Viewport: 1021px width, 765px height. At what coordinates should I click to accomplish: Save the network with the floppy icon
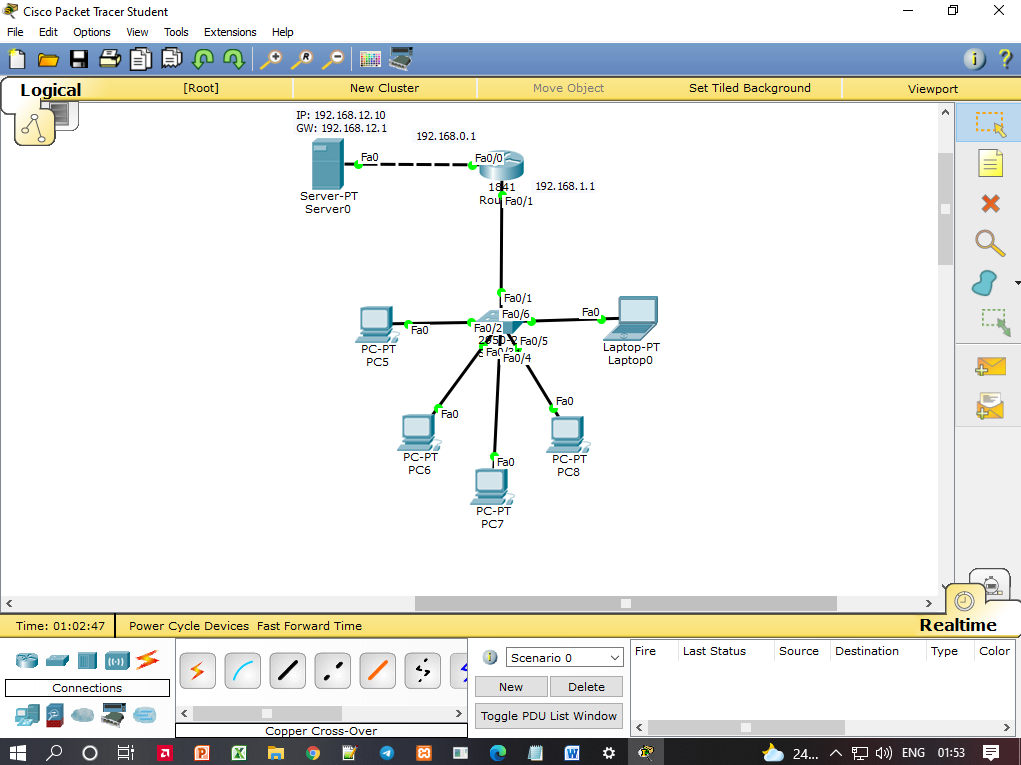(x=79, y=59)
